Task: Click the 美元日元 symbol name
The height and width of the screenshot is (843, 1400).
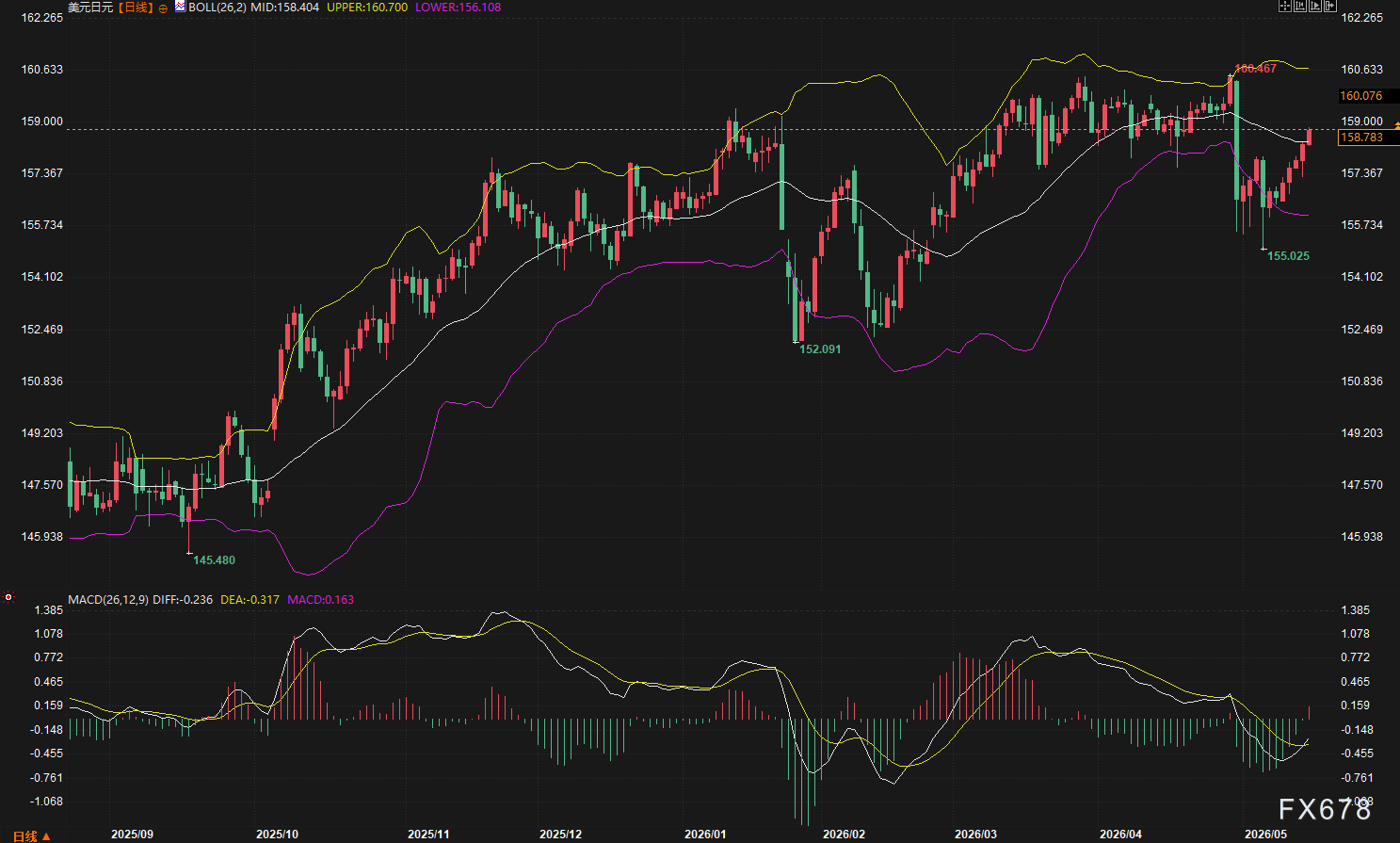Action: click(90, 8)
